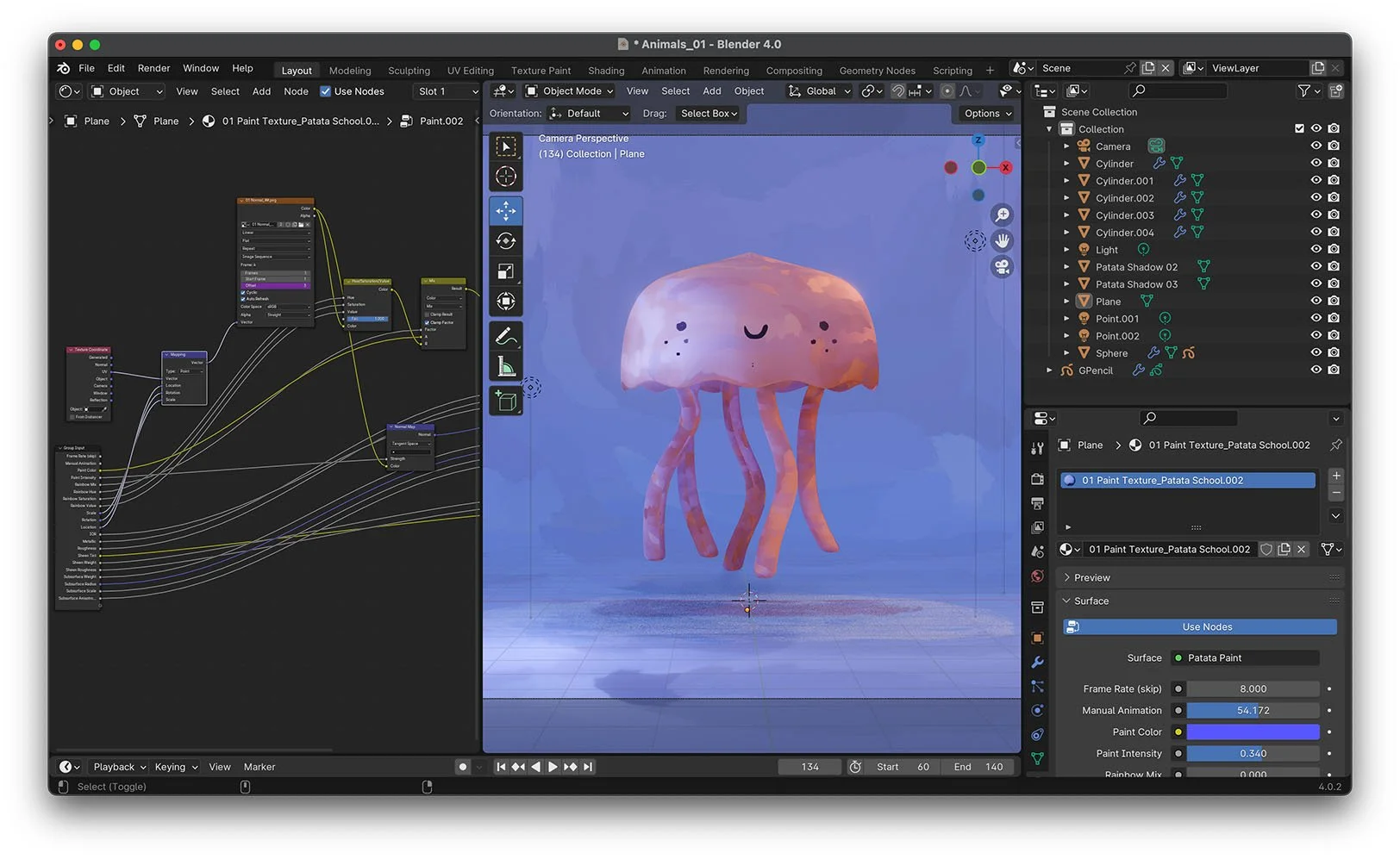Viewport: 1400px width, 859px height.
Task: Select the Move tool in viewport toolbar
Action: tap(506, 210)
